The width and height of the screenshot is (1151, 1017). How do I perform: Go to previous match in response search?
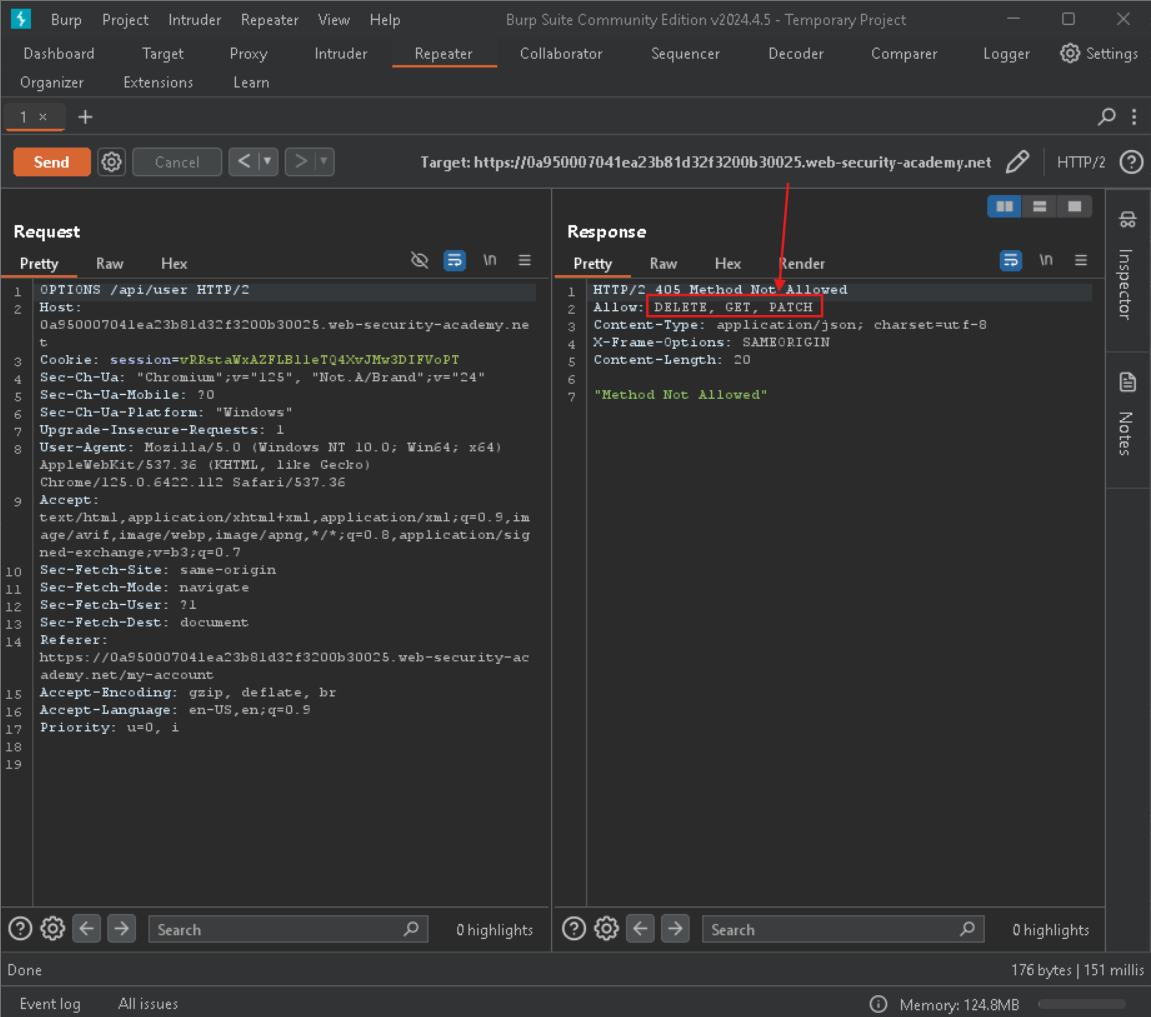(x=641, y=929)
